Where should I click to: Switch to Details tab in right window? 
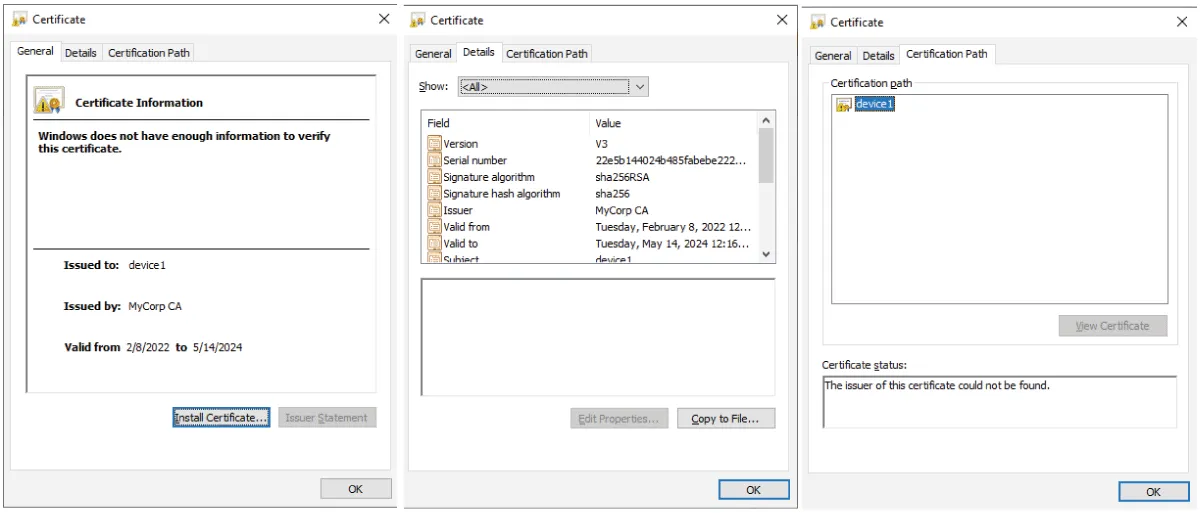pyautogui.click(x=878, y=56)
